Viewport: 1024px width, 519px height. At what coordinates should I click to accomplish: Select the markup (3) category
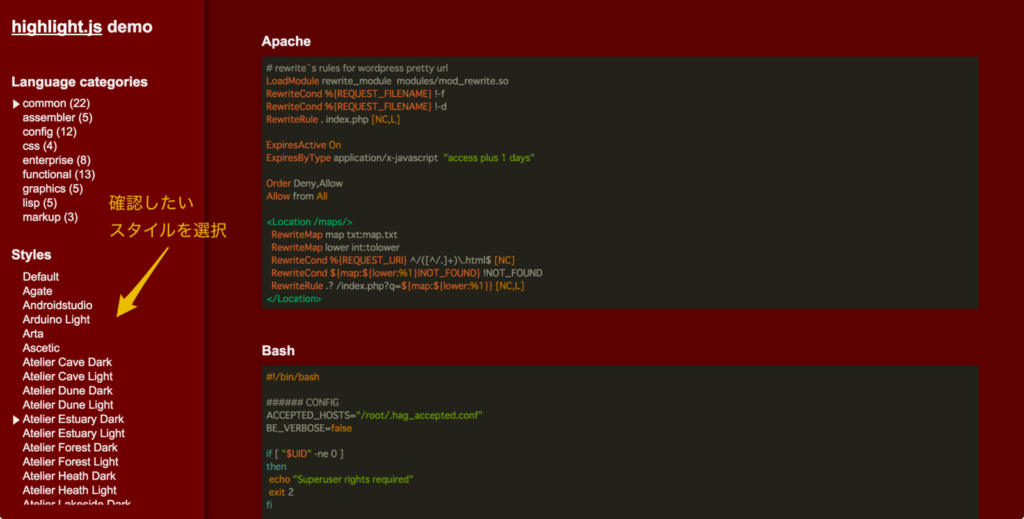click(50, 217)
